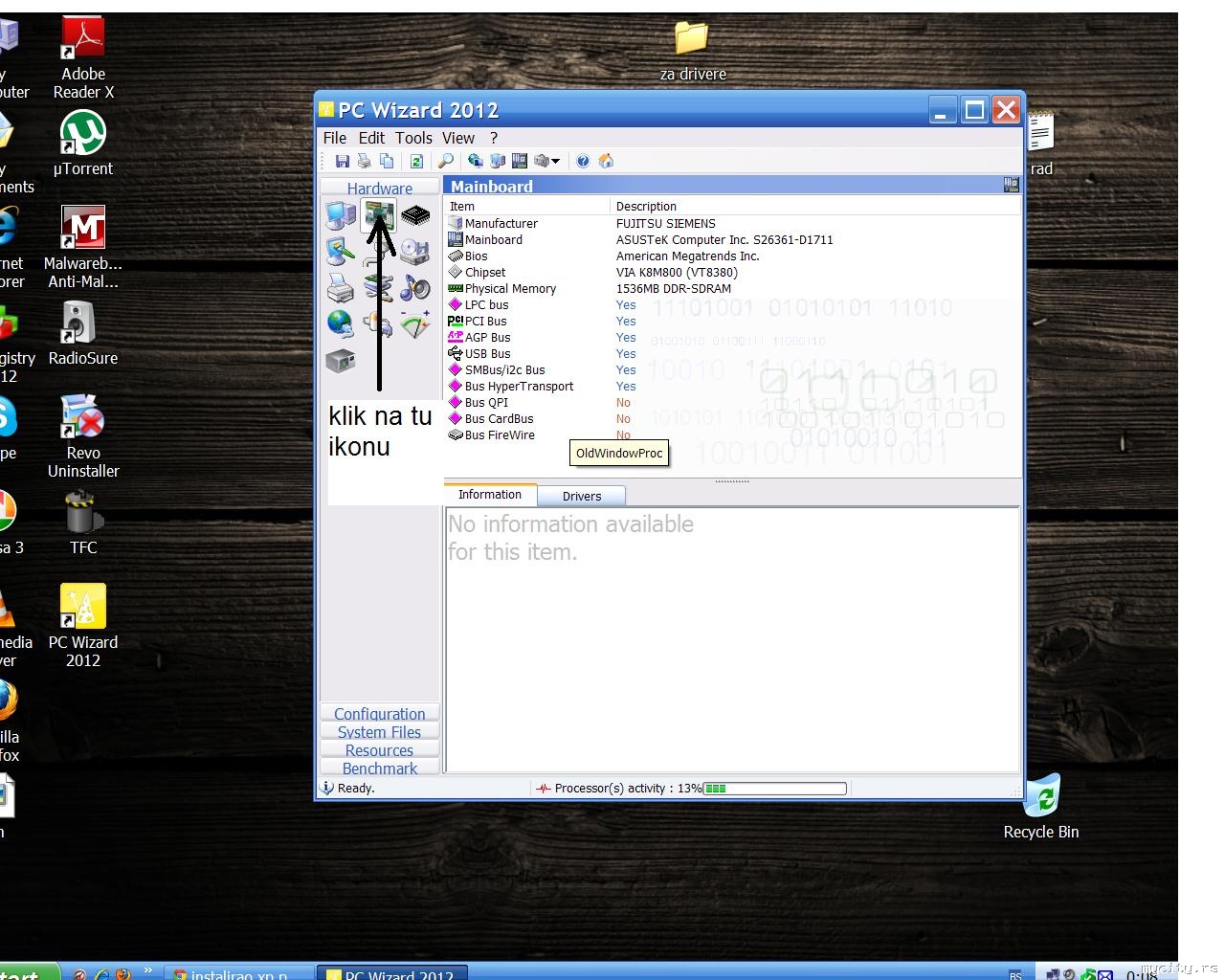The width and height of the screenshot is (1225, 980).
Task: Click the za drivere desktop folder
Action: pos(693,52)
